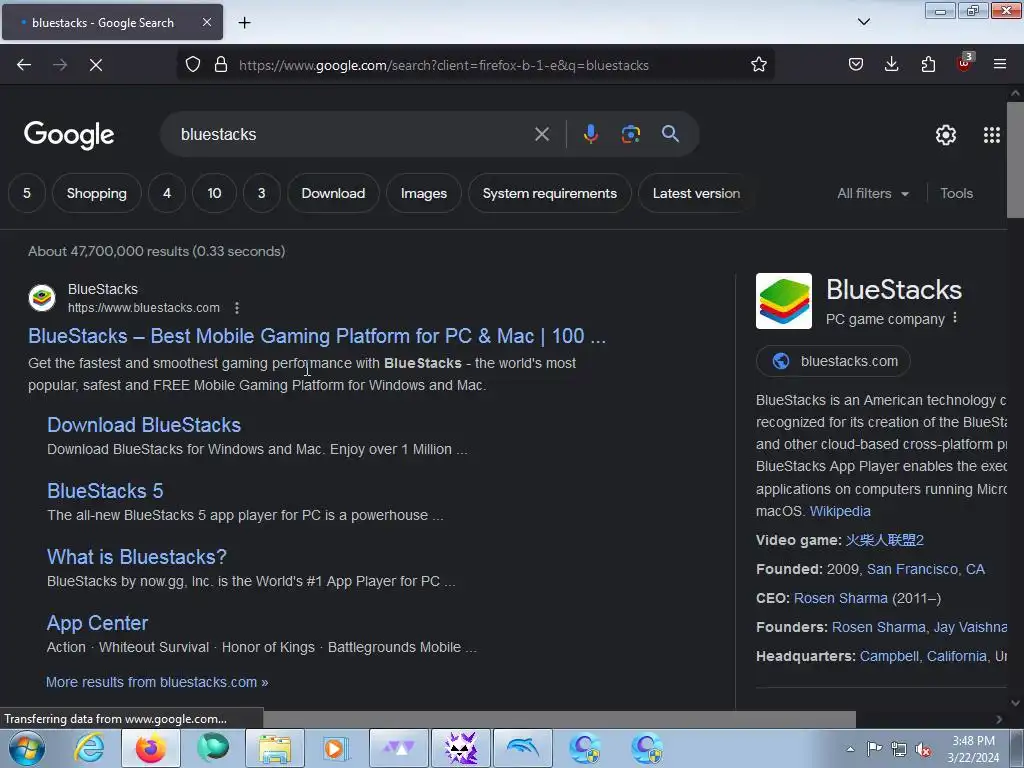Click in the Google search input field
The height and width of the screenshot is (768, 1024).
tap(353, 134)
